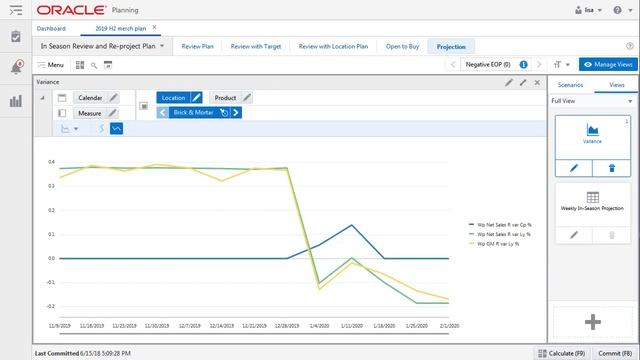Open the reports bar chart sidebar icon
The image size is (640, 360).
16,101
